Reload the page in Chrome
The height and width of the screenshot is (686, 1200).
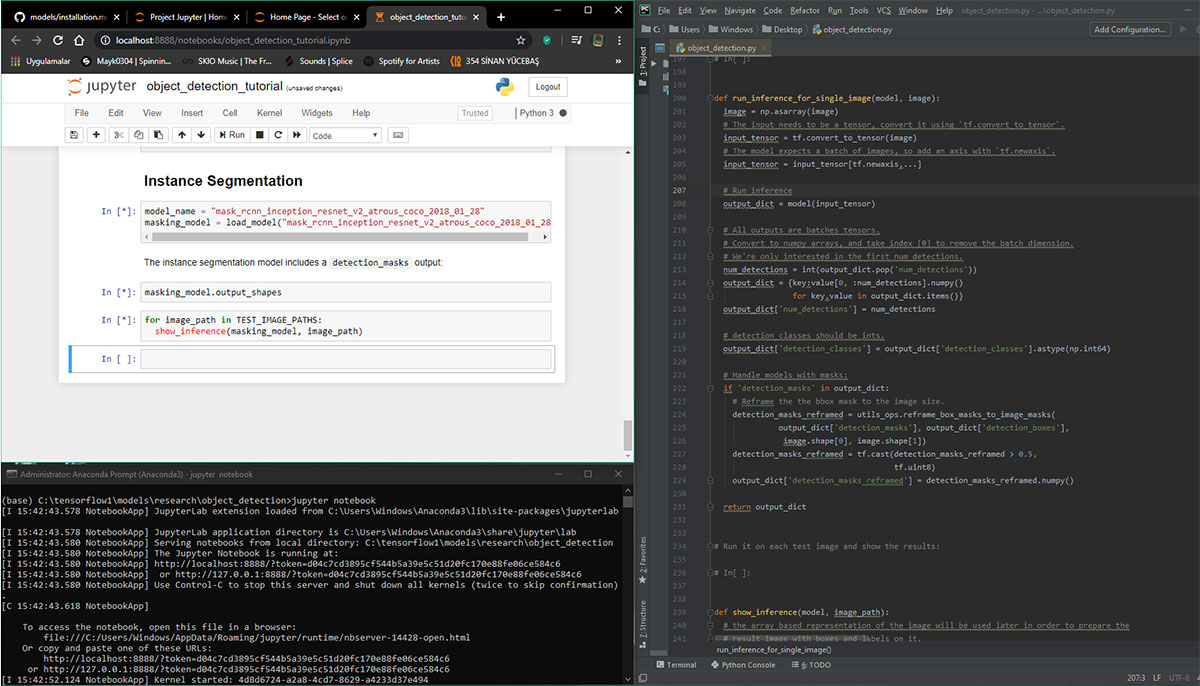point(59,40)
